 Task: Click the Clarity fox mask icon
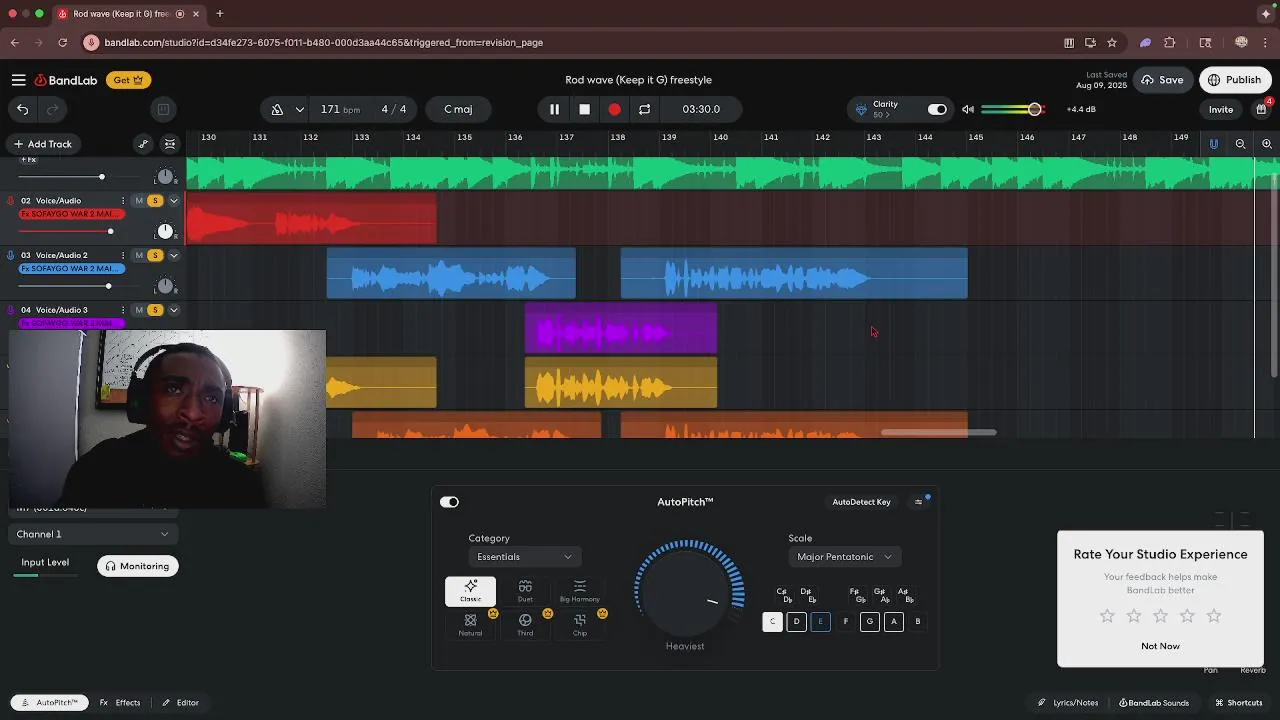point(861,109)
